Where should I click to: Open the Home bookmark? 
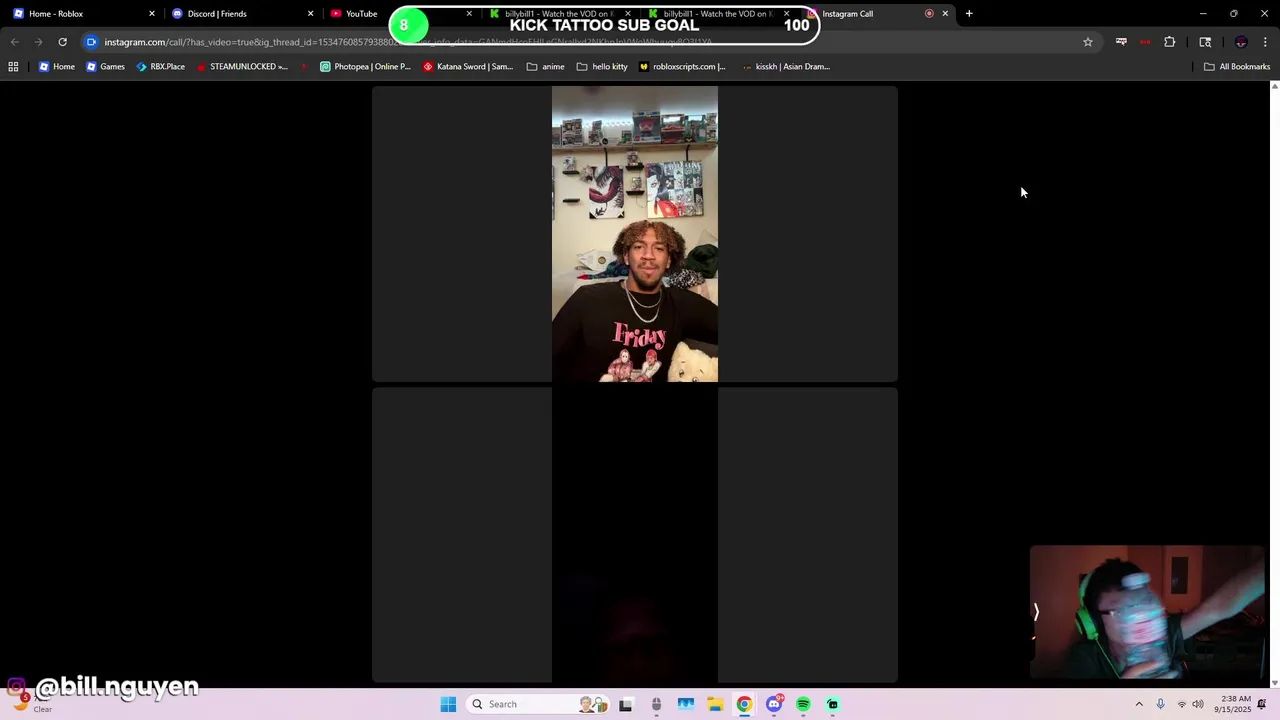56,67
